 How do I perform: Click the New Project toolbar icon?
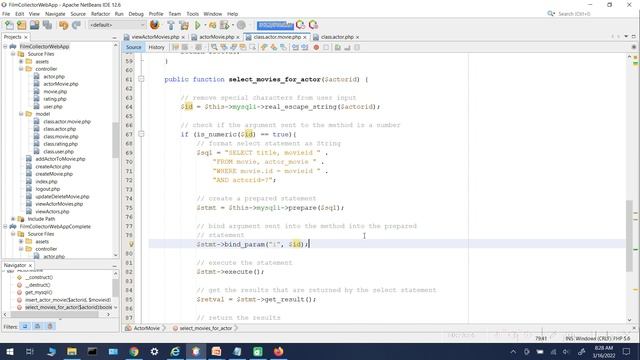(x=22, y=25)
